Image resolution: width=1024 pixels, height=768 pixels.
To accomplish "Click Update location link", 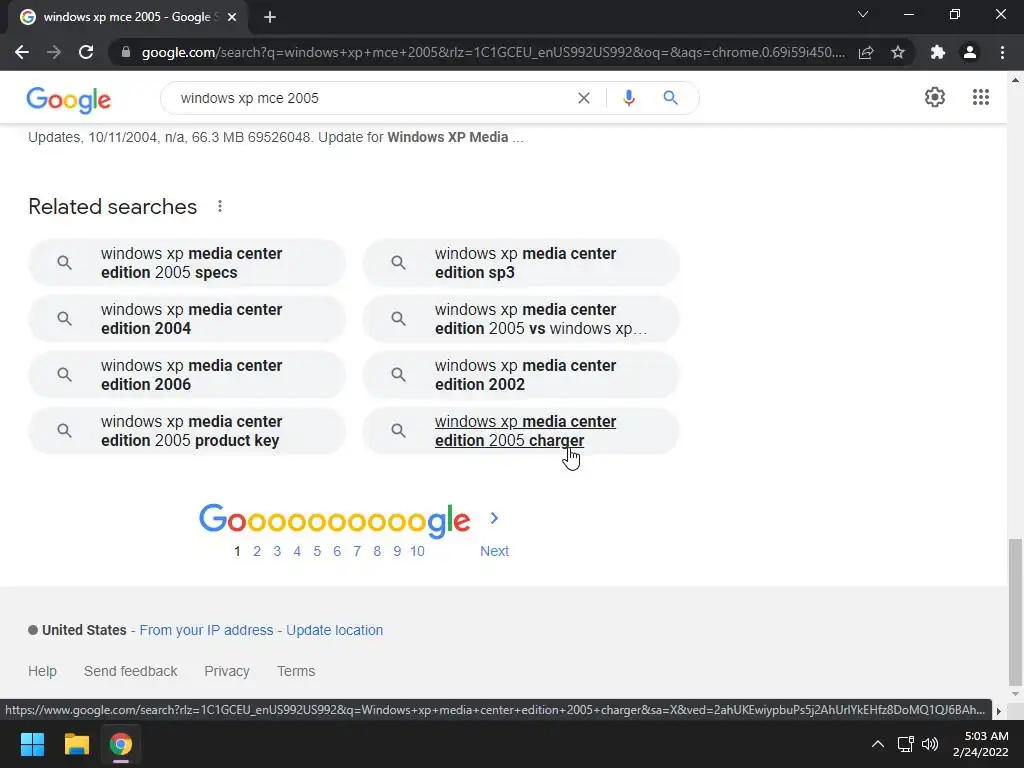I will [334, 630].
